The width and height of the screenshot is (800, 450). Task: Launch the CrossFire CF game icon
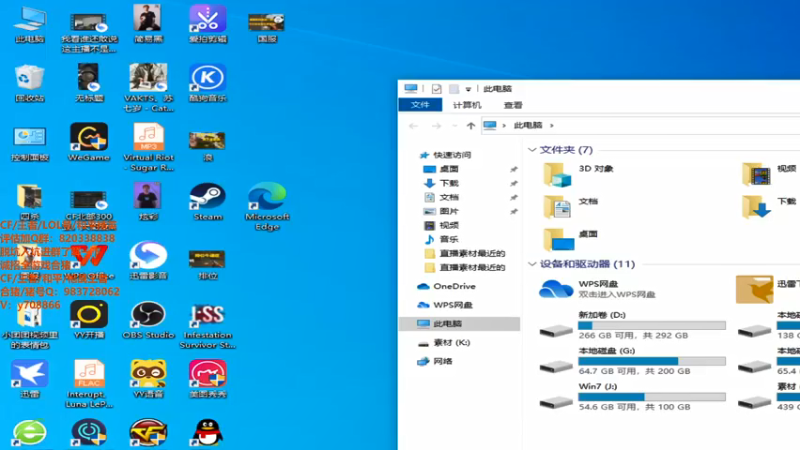[x=148, y=433]
